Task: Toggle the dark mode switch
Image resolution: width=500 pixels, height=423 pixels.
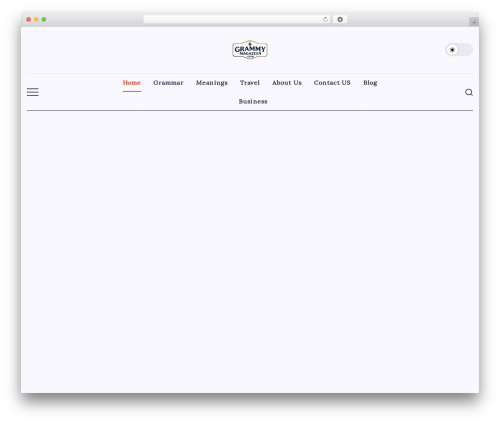Action: (459, 50)
